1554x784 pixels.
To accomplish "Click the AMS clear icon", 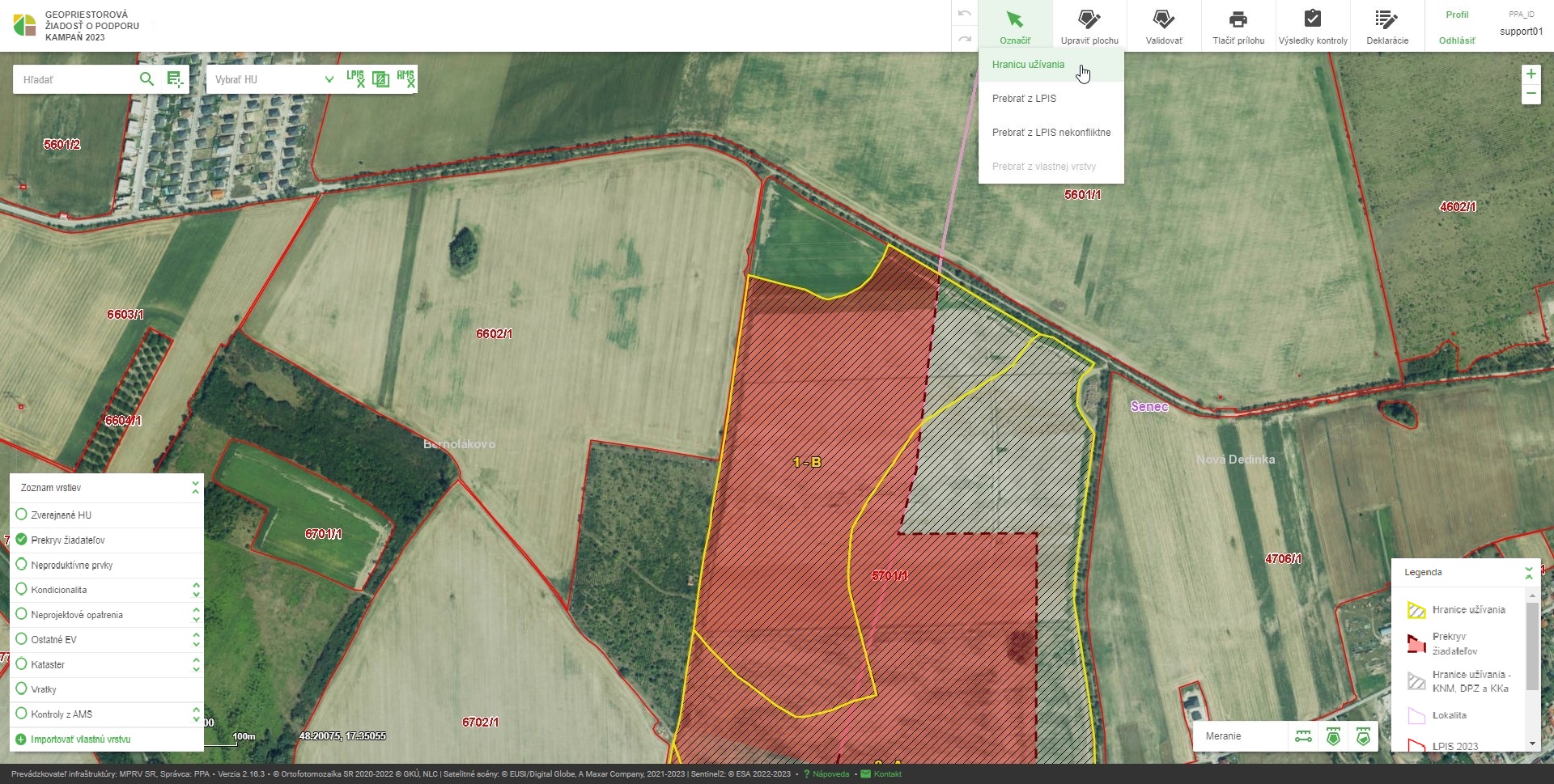I will tap(405, 78).
